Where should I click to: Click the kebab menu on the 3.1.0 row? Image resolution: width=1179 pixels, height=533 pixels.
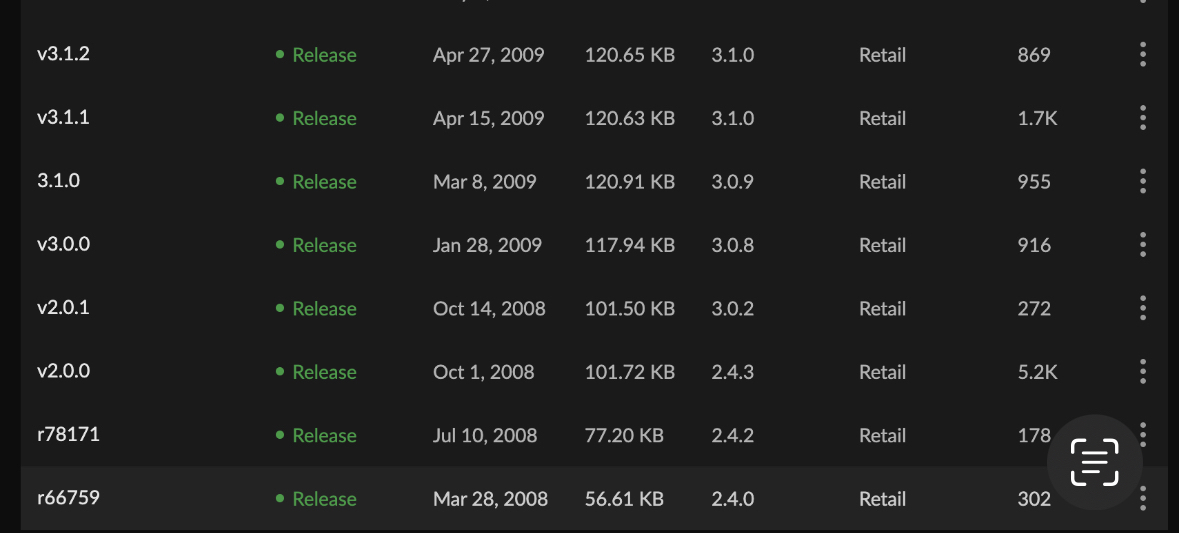(x=1142, y=182)
